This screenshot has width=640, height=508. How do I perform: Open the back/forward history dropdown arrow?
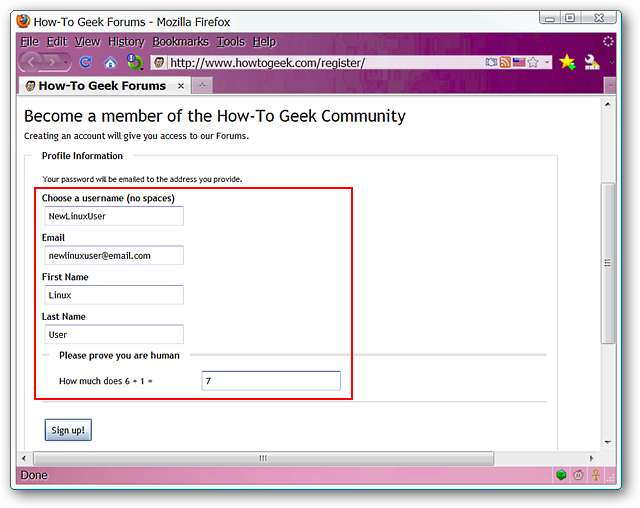(x=66, y=62)
